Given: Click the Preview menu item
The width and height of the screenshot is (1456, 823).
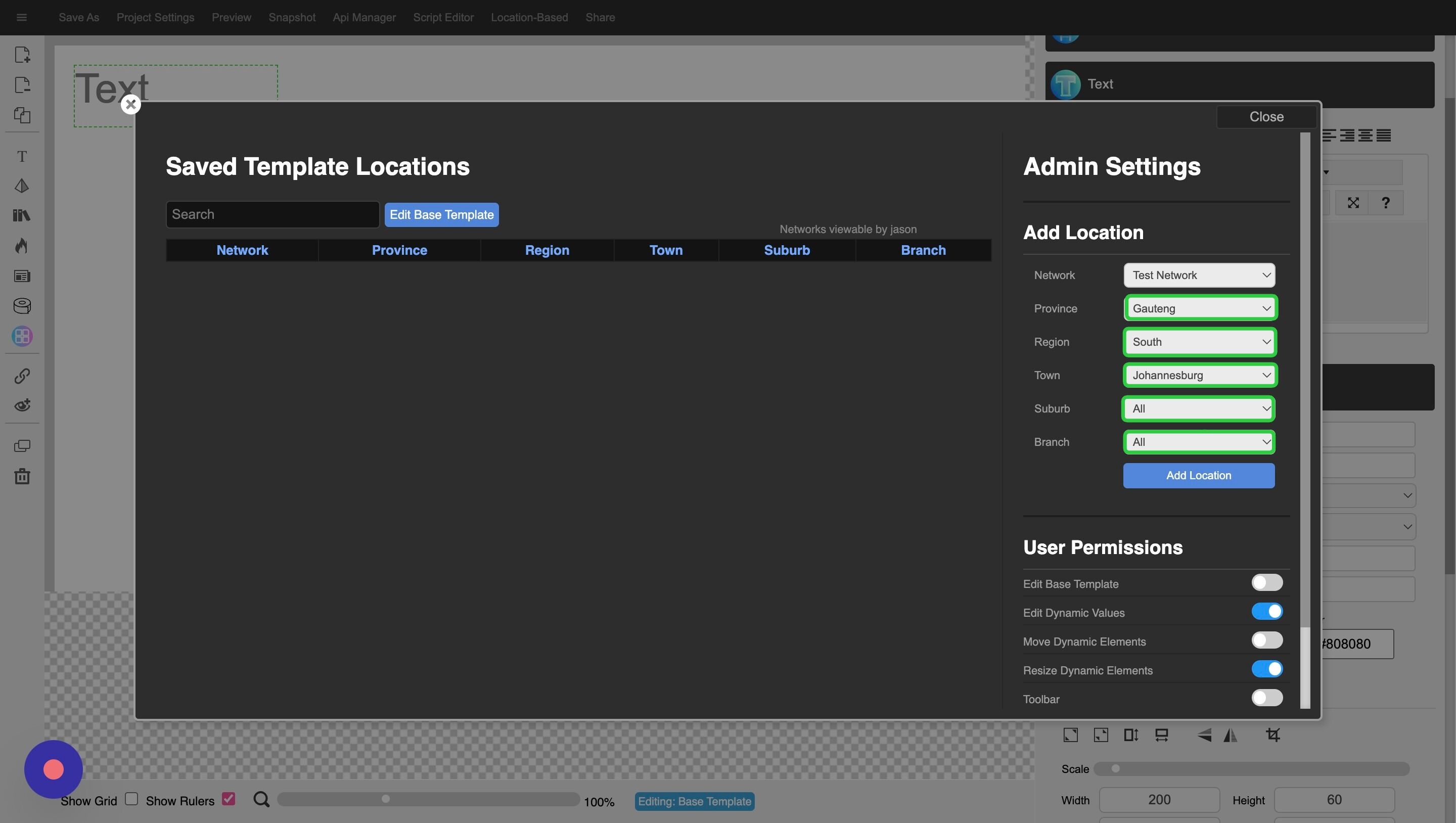Looking at the screenshot, I should (x=231, y=18).
